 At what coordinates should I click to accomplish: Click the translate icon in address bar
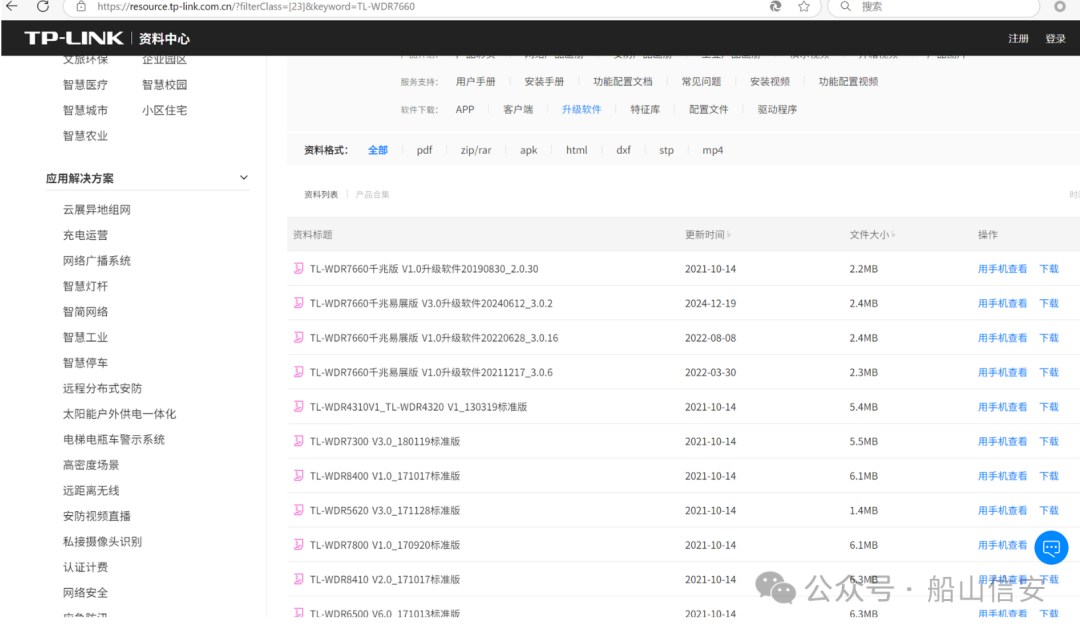[x=776, y=6]
